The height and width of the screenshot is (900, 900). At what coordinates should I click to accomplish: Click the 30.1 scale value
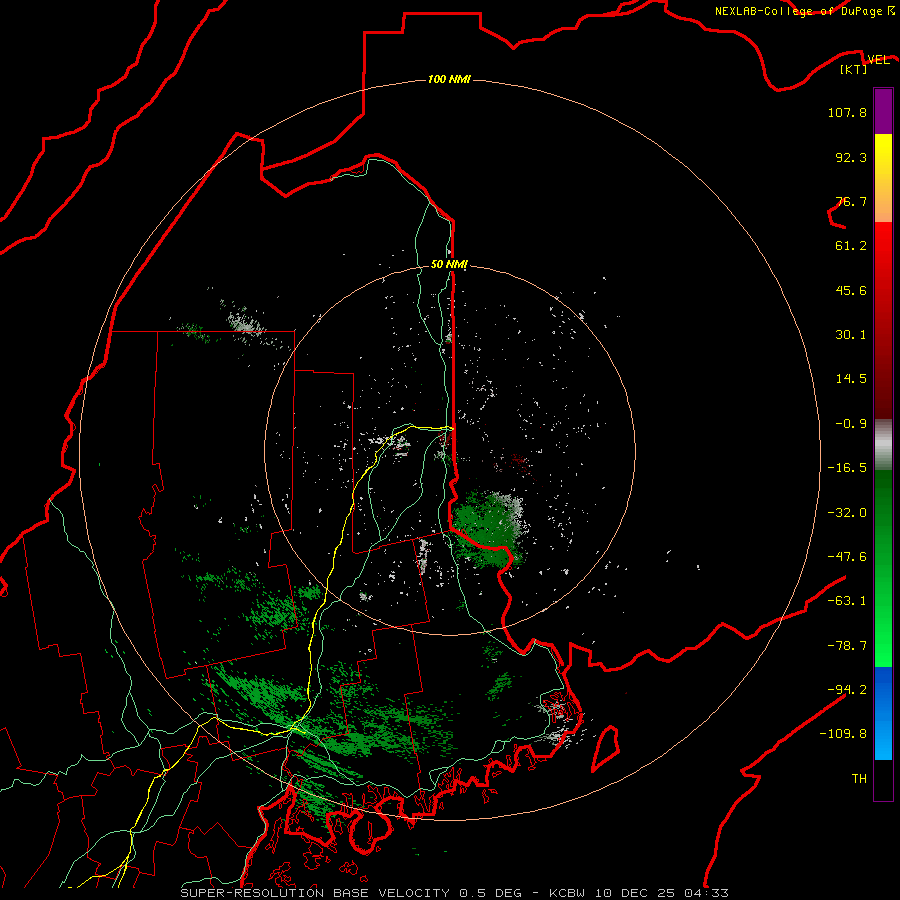click(851, 335)
